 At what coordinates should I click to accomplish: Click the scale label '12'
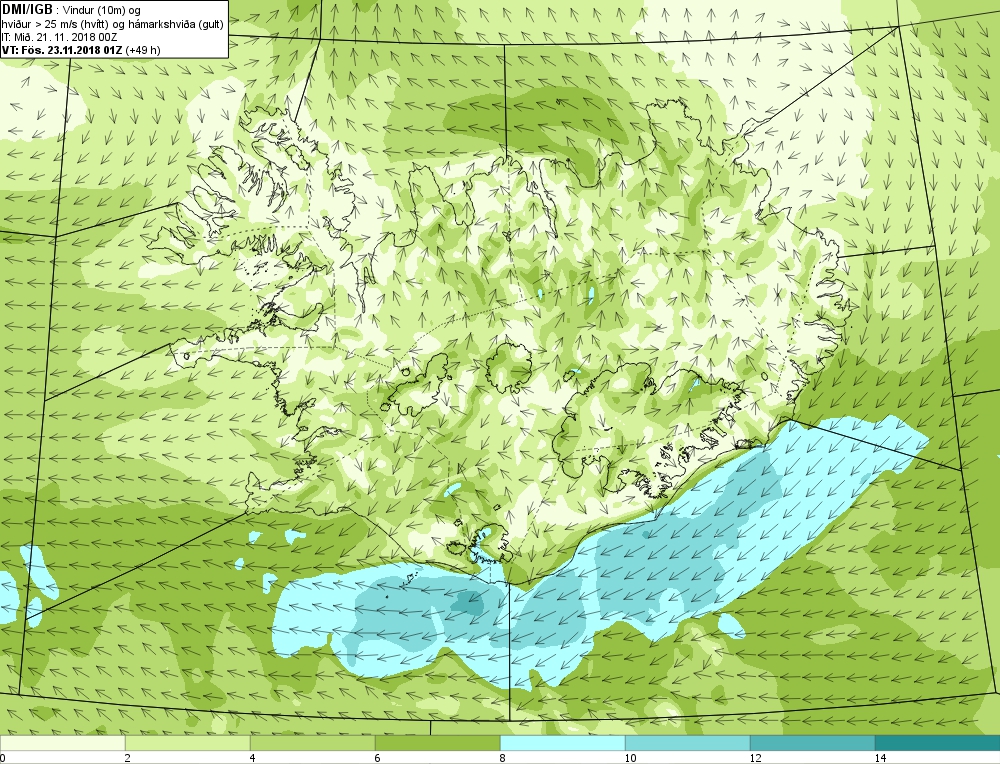coord(755,758)
